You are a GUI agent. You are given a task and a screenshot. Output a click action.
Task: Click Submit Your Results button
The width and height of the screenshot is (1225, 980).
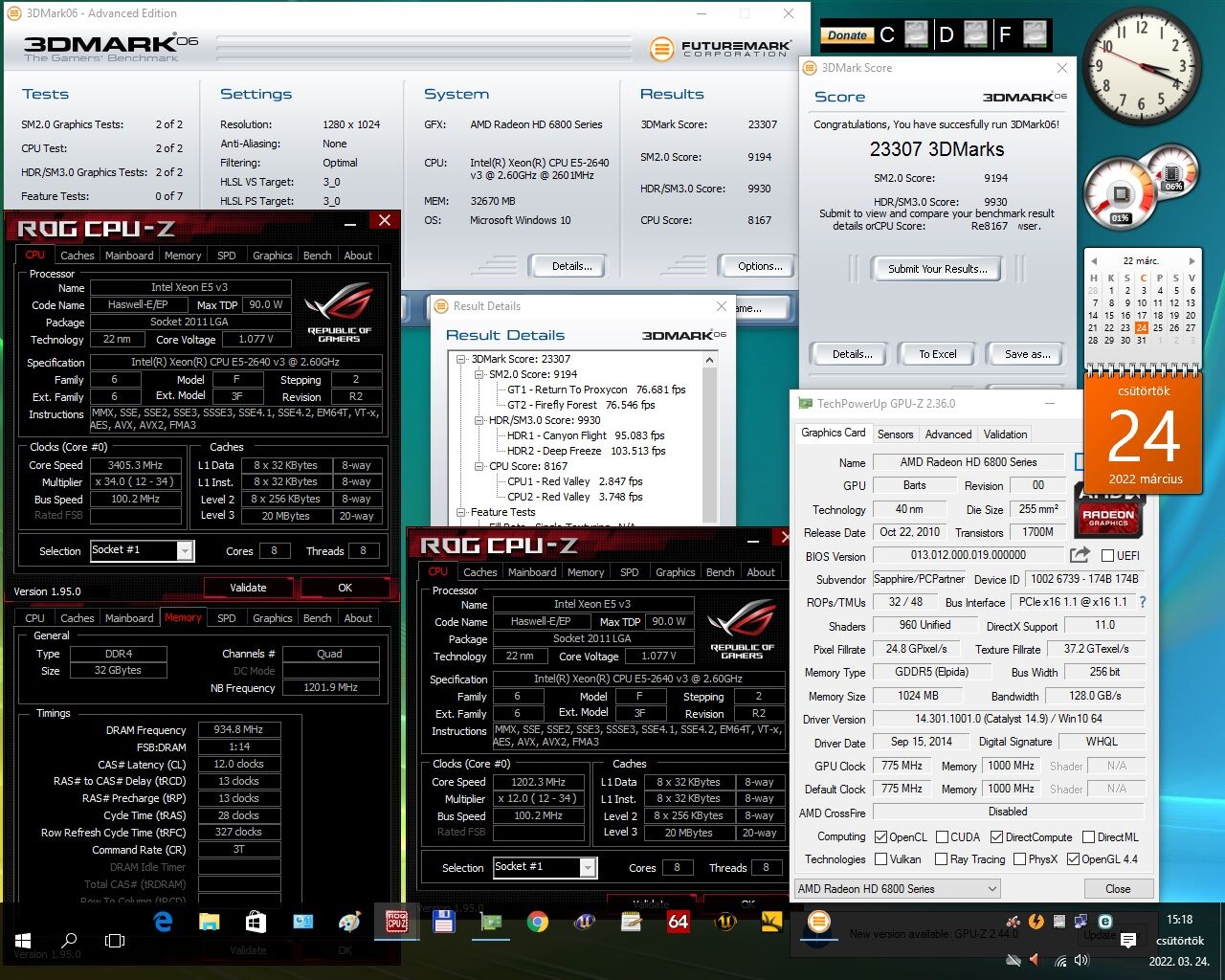[x=937, y=269]
